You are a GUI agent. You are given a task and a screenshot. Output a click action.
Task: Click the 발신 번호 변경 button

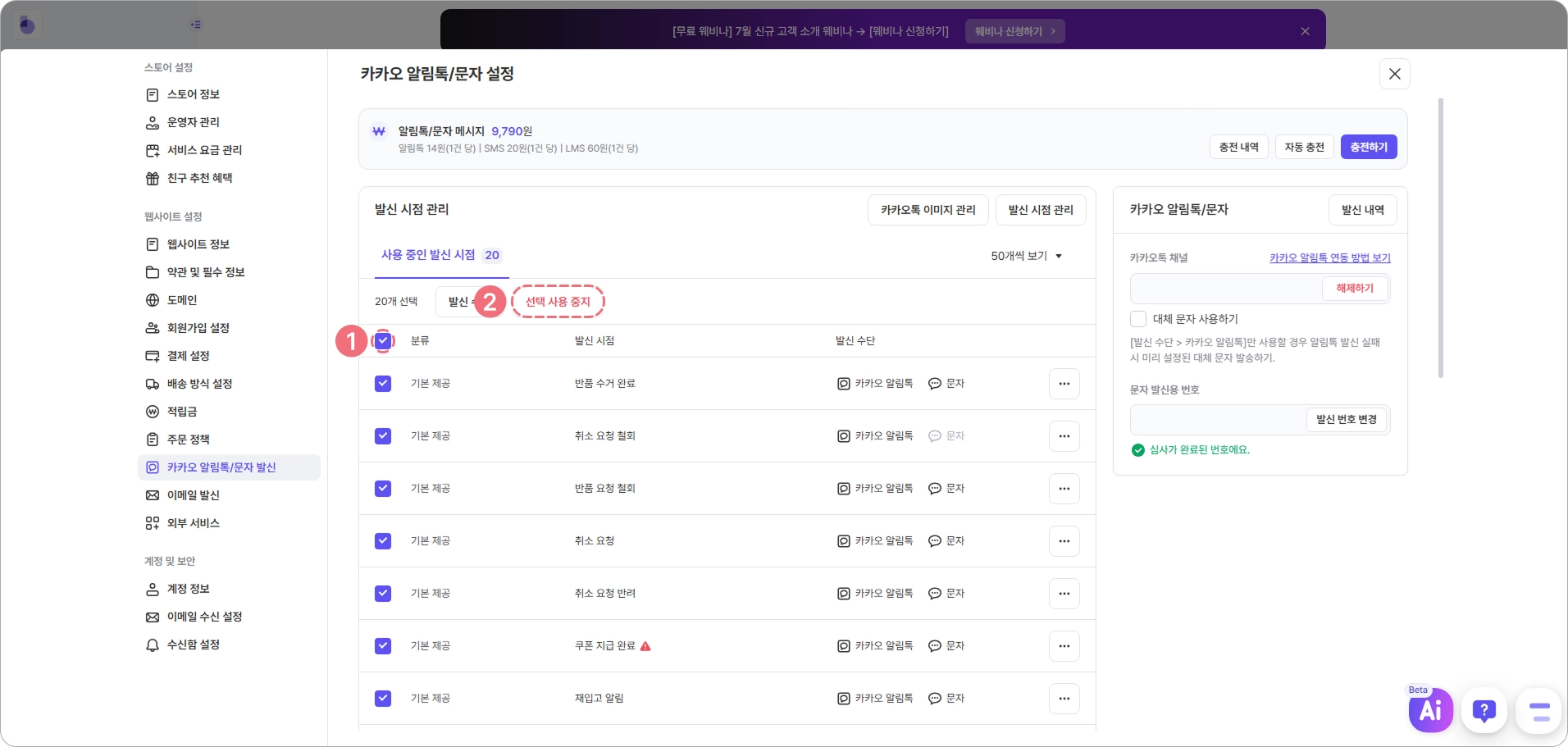(x=1346, y=420)
